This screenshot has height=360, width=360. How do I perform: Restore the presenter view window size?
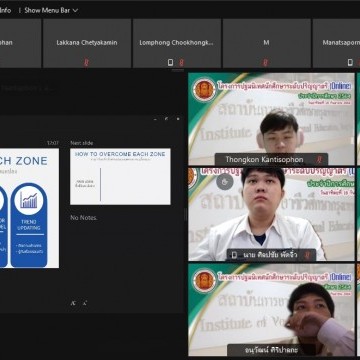[166, 119]
